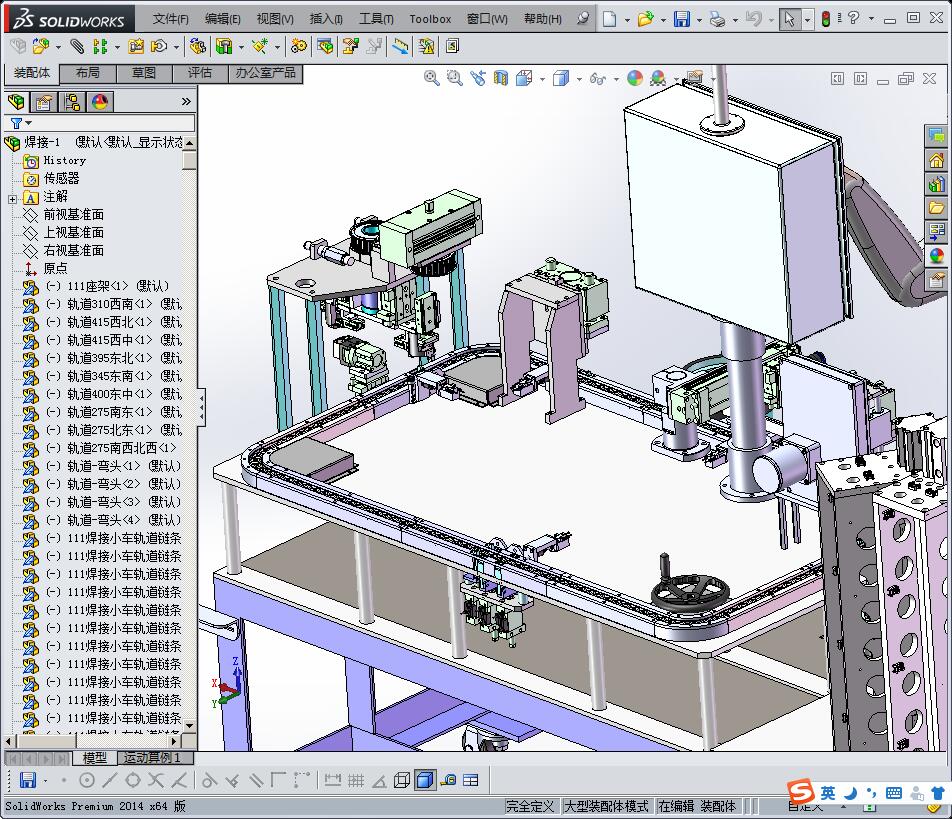Open the PropertyManager panel tab
Image resolution: width=952 pixels, height=819 pixels.
pos(44,102)
